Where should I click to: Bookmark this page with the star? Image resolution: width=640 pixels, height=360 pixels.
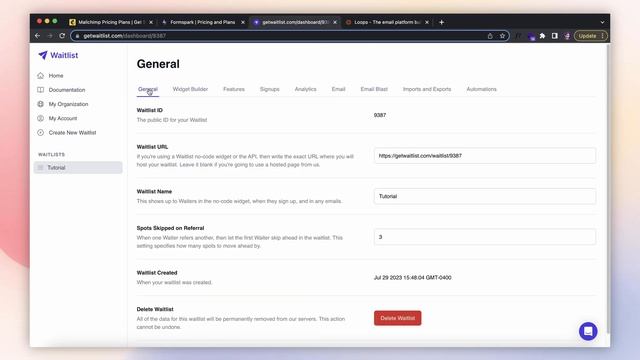(x=502, y=36)
